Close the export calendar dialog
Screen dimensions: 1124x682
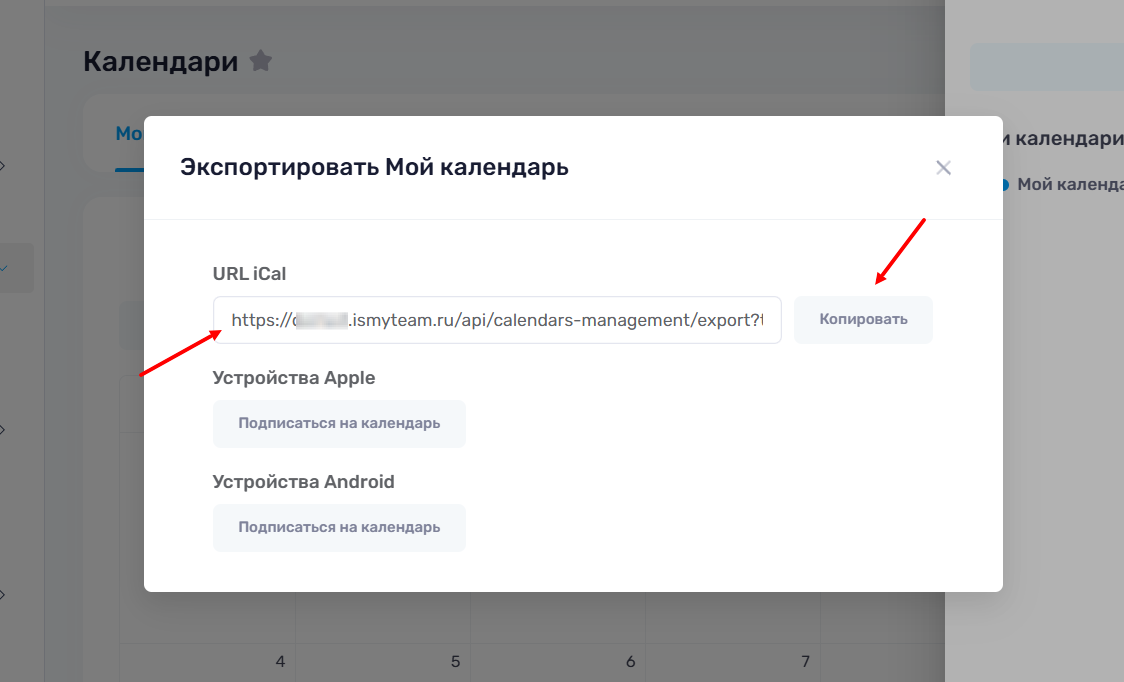tap(942, 168)
